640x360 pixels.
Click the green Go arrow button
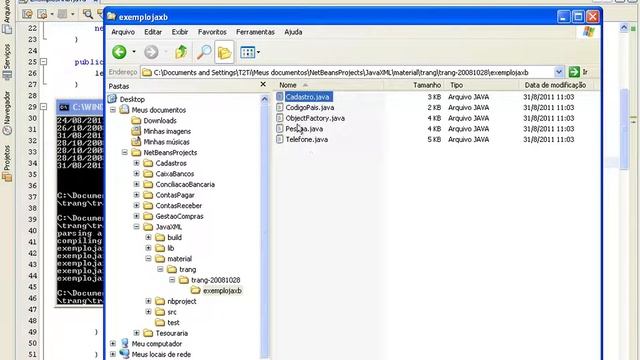click(x=574, y=72)
